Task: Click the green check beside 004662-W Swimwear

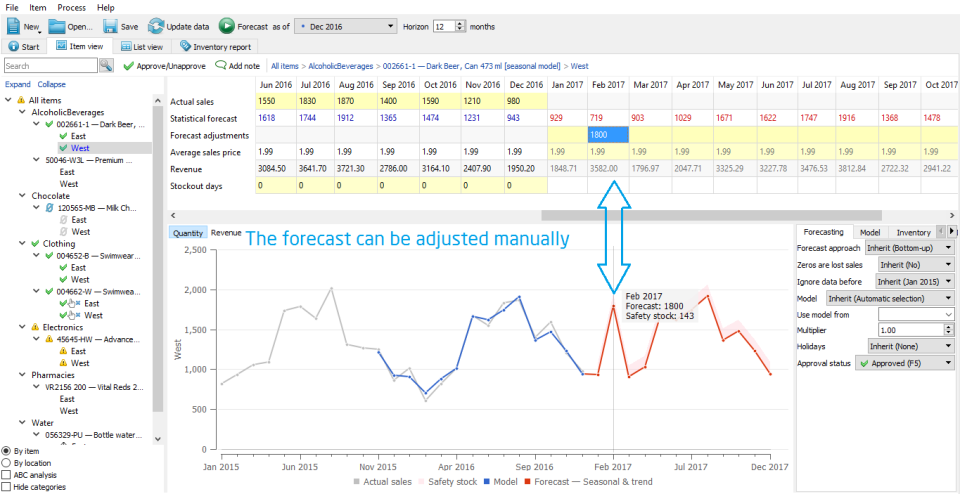Action: coord(50,291)
